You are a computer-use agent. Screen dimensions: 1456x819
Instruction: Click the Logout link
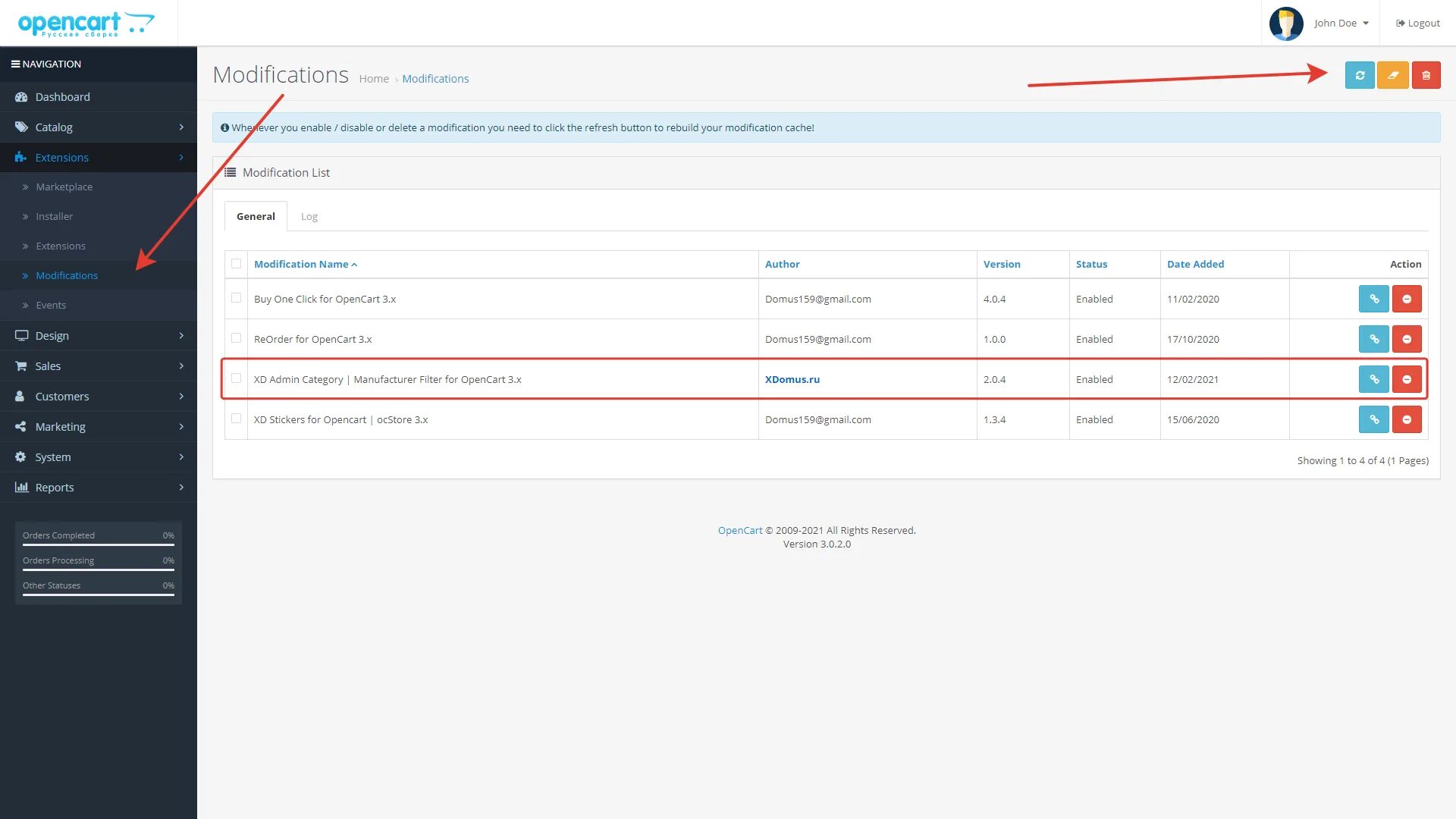pyautogui.click(x=1418, y=23)
